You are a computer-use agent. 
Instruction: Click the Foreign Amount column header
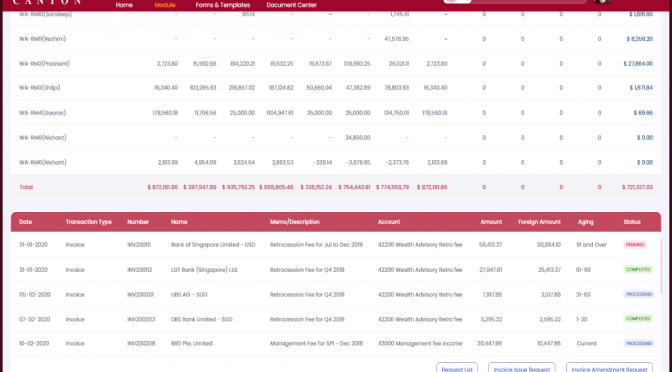tap(539, 222)
